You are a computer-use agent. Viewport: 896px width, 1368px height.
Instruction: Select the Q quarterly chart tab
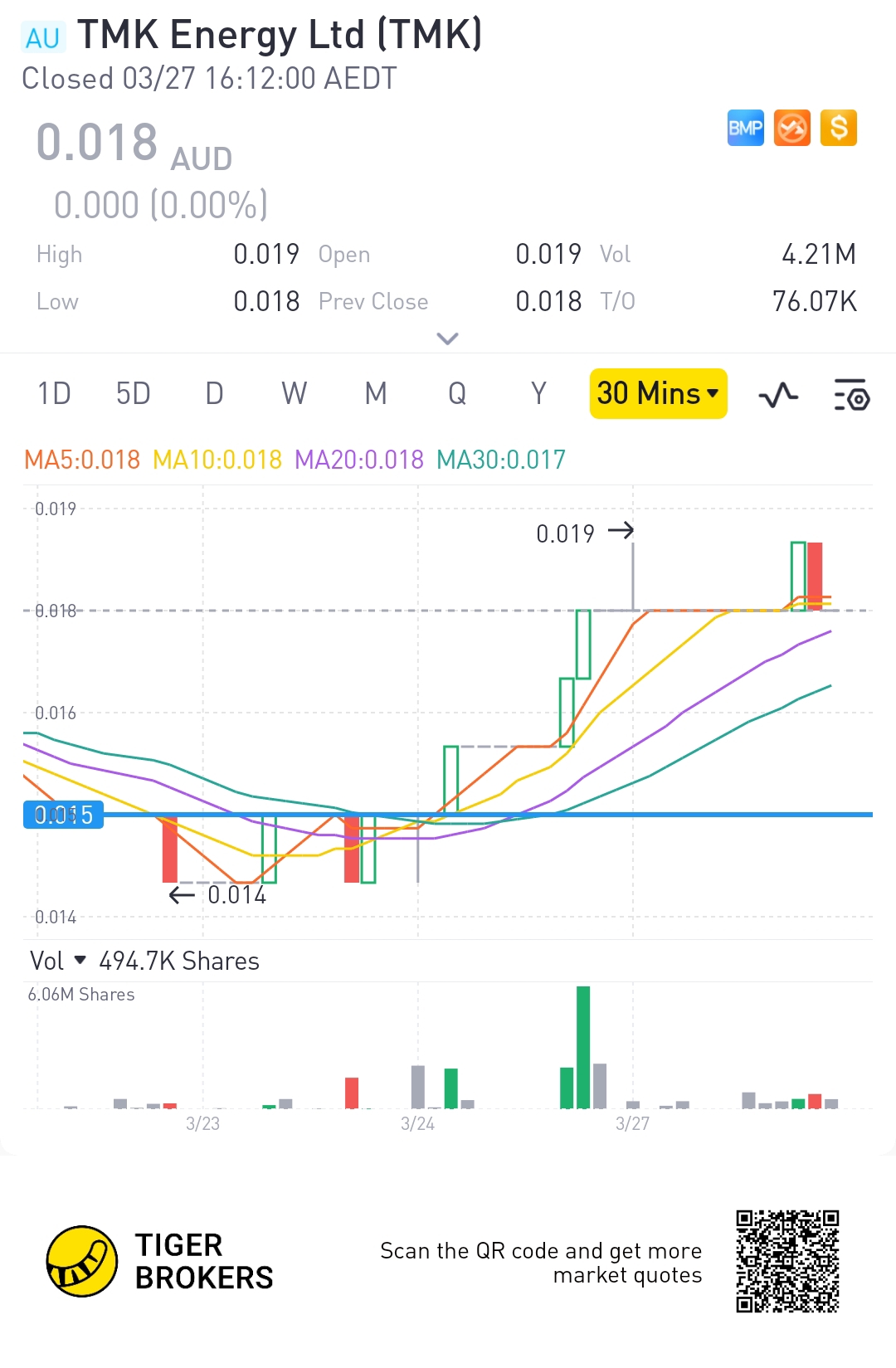point(457,393)
